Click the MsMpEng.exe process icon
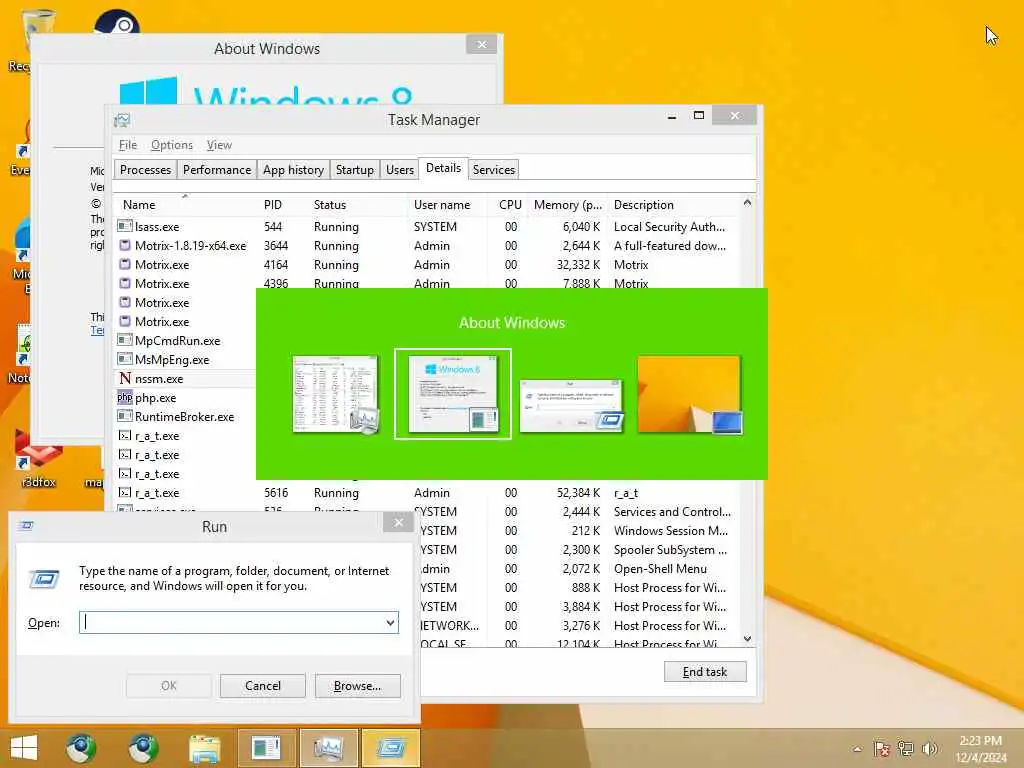Screen dimensions: 1024x768 (125, 359)
